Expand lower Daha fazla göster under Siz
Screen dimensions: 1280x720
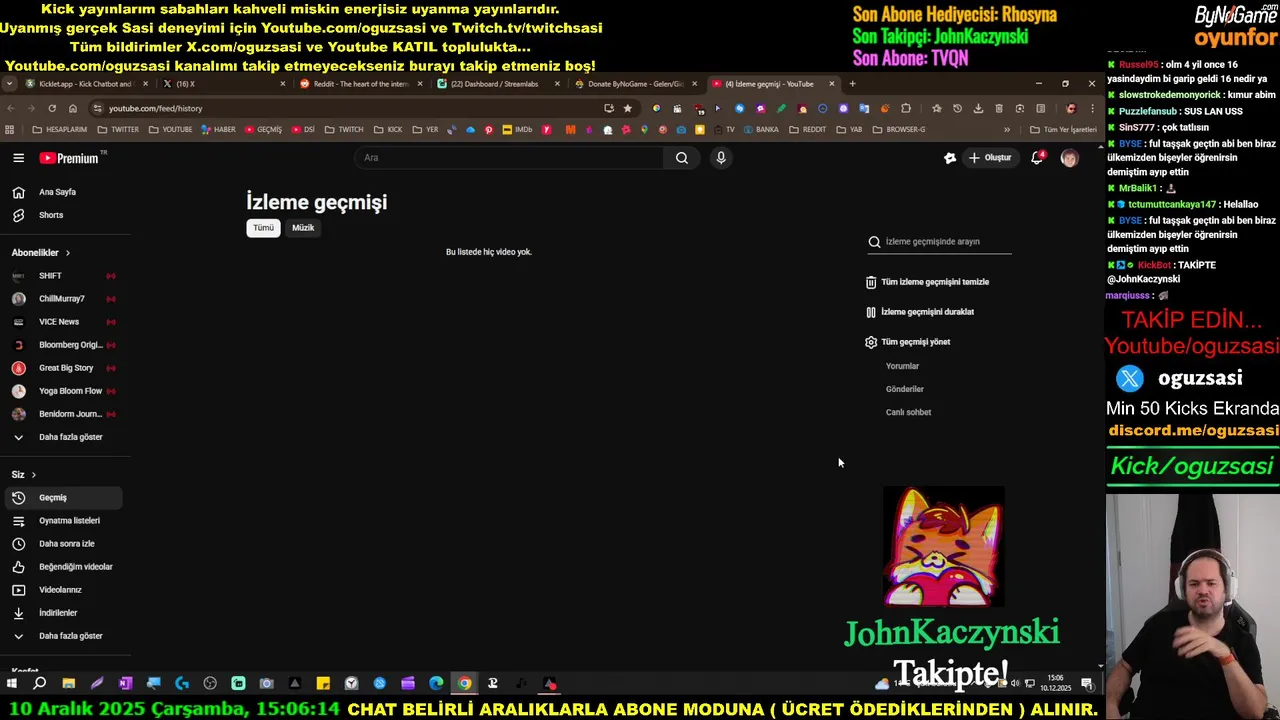pos(64,636)
